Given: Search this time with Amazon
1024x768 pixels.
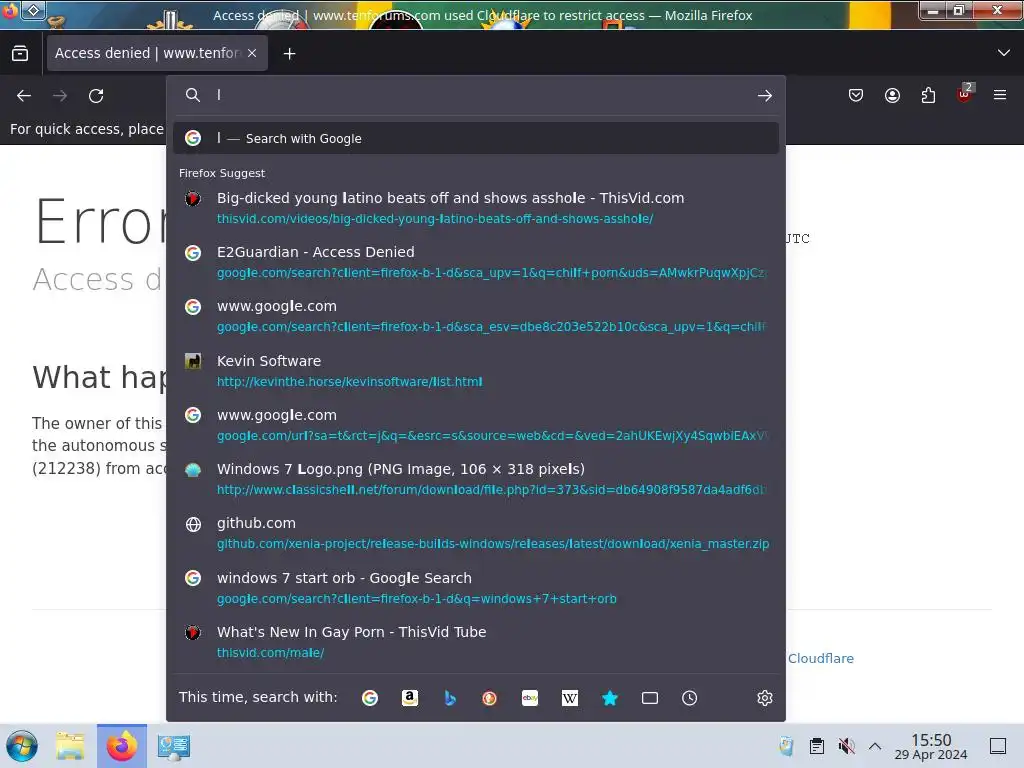Looking at the screenshot, I should coord(409,698).
